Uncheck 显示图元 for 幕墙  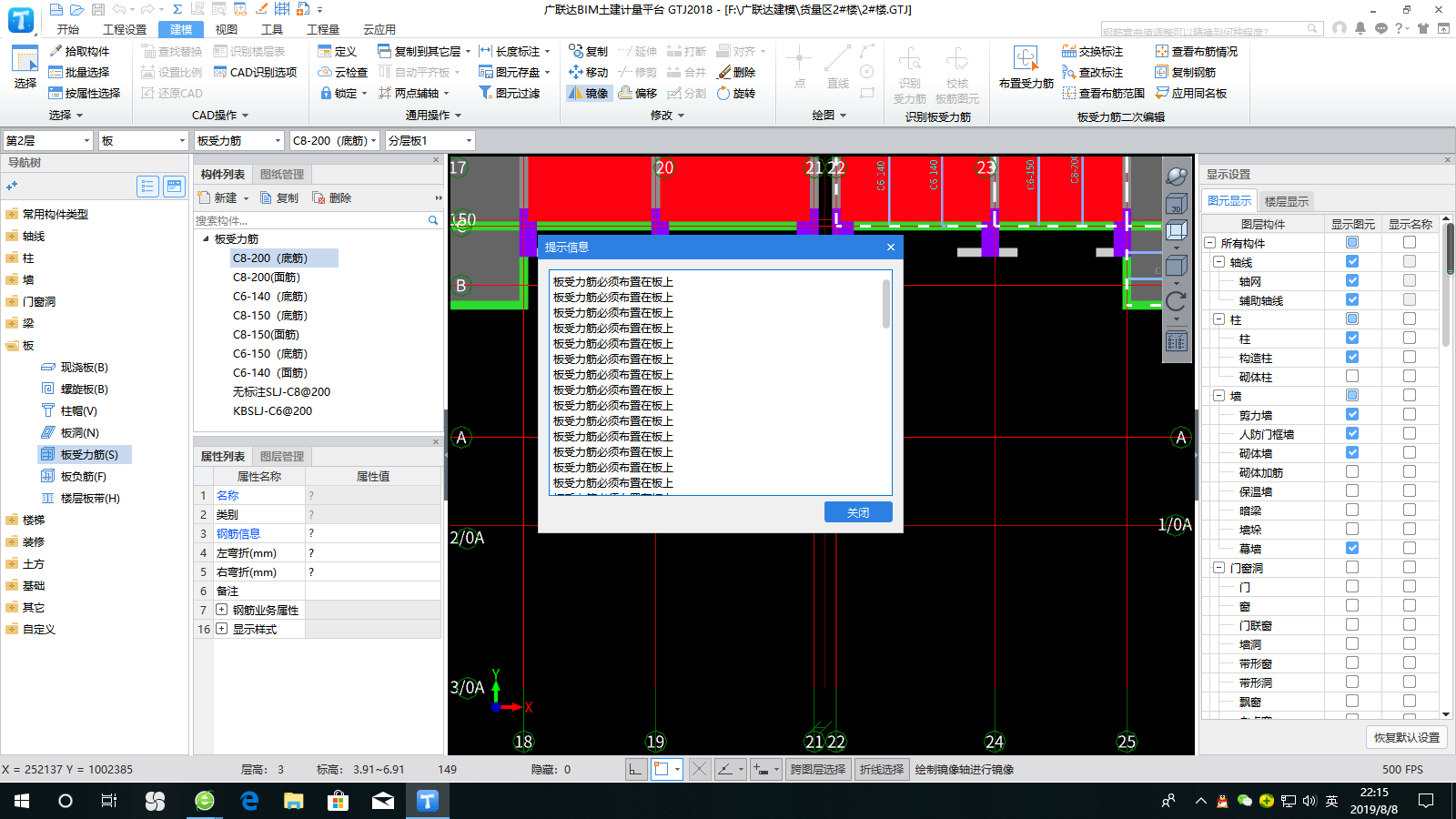(1352, 548)
